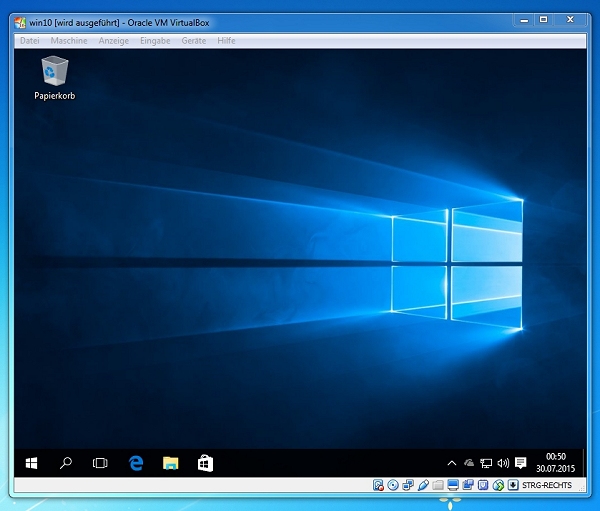Click the overlapping screens video capture icon
Screen dimensions: 600x511
pyautogui.click(x=468, y=485)
